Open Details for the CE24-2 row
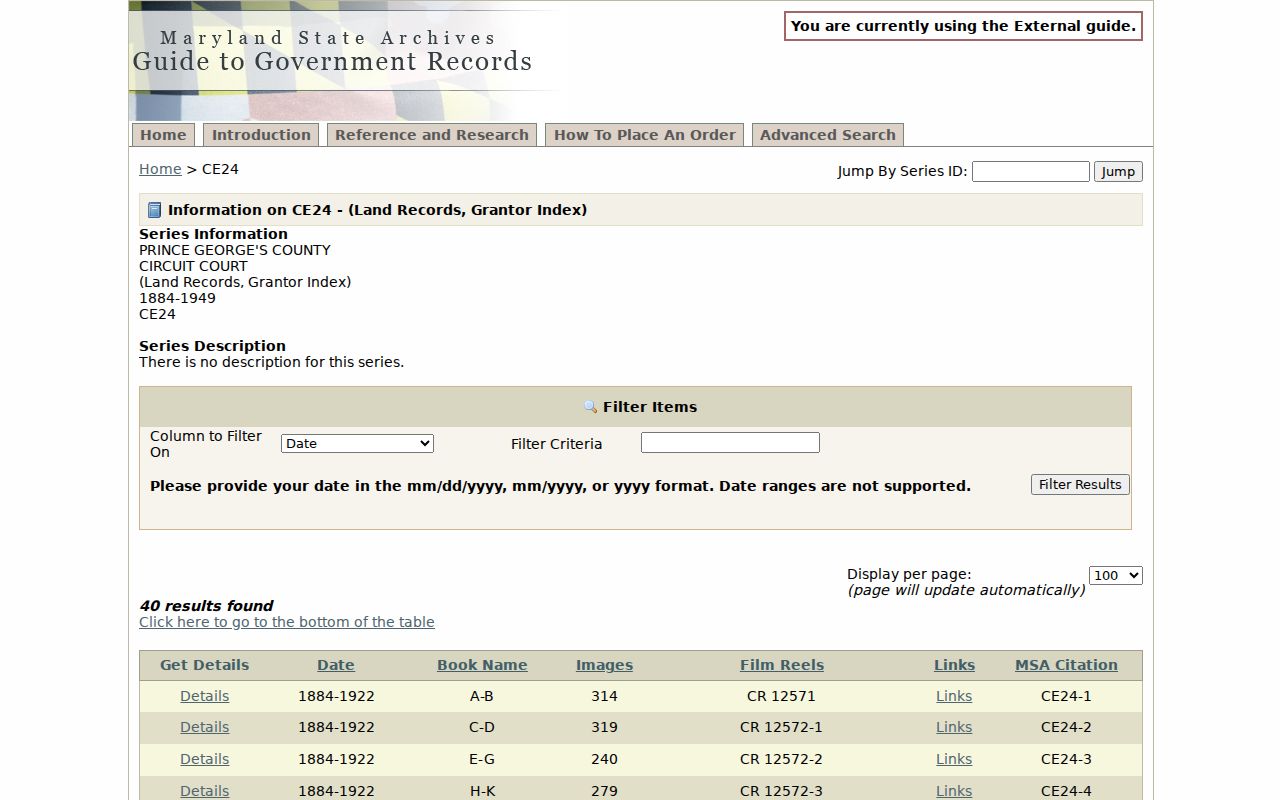The height and width of the screenshot is (800, 1280). pyautogui.click(x=205, y=727)
